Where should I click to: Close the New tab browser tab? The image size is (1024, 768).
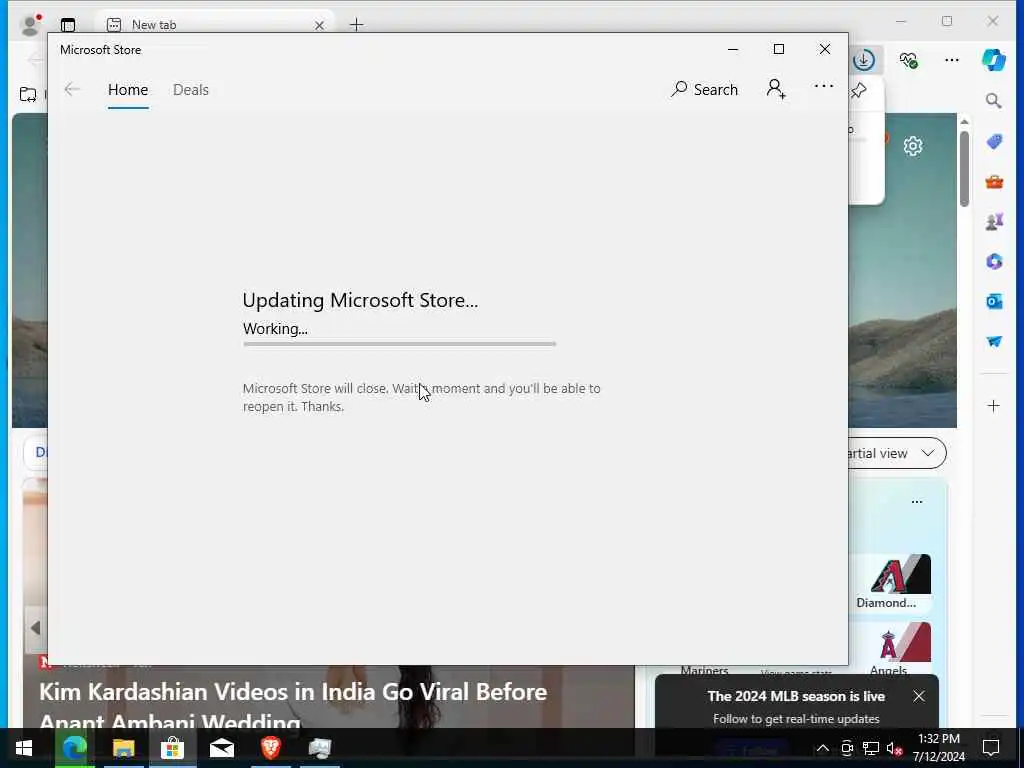pyautogui.click(x=319, y=25)
